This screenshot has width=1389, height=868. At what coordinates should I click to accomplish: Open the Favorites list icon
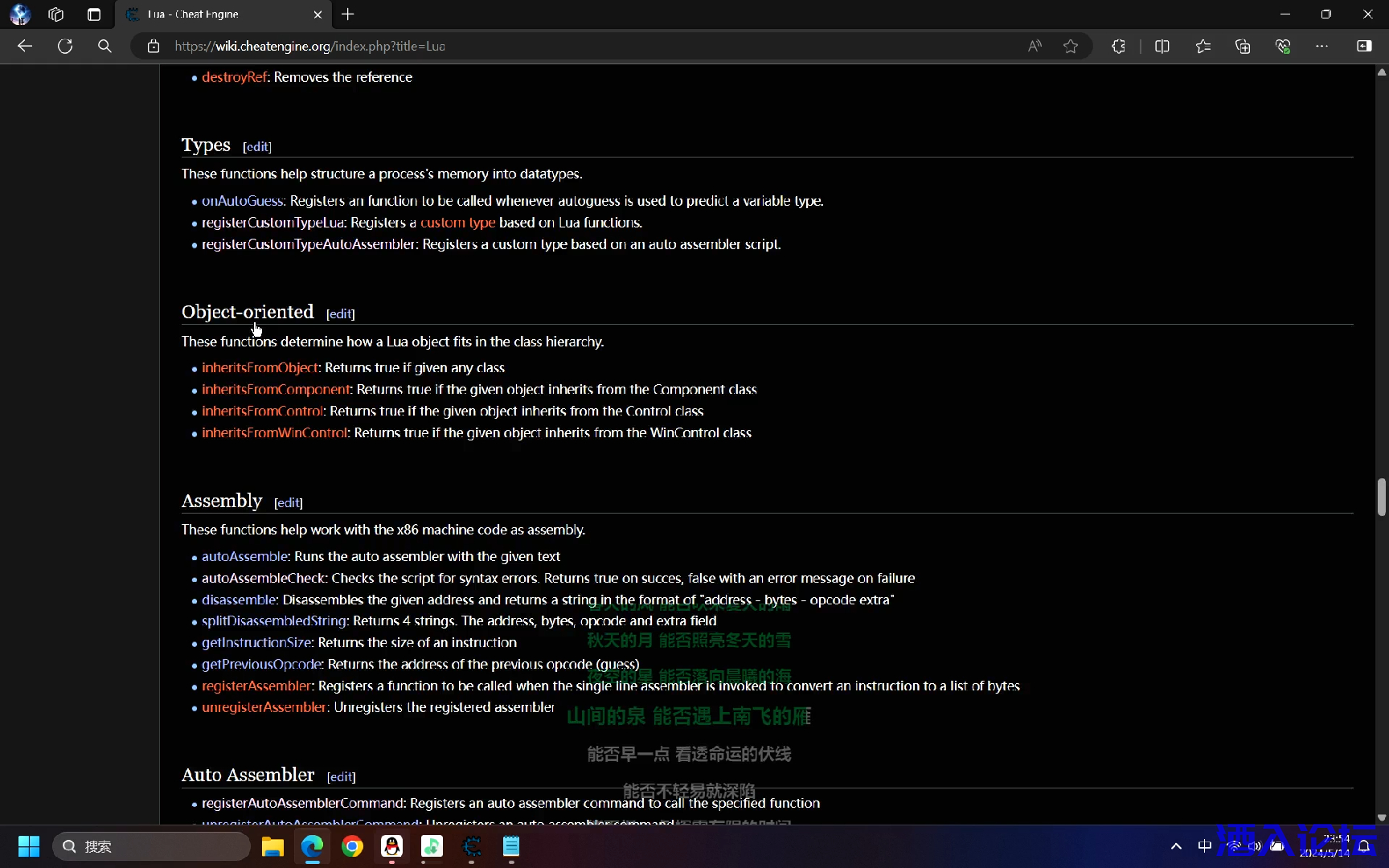[x=1203, y=47]
